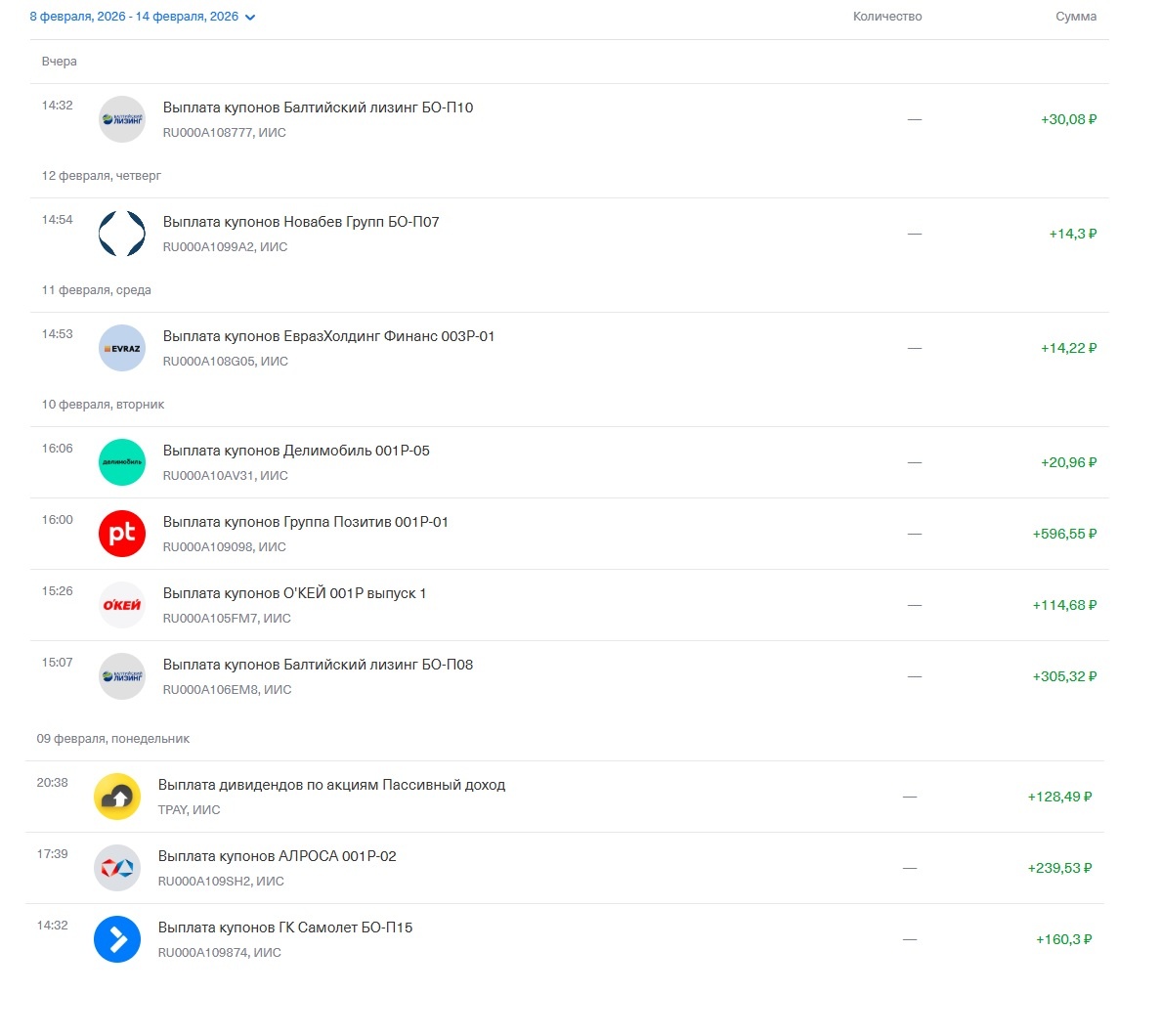
Task: Click the 16:06 time of Делимобиль payout
Action: pyautogui.click(x=57, y=448)
